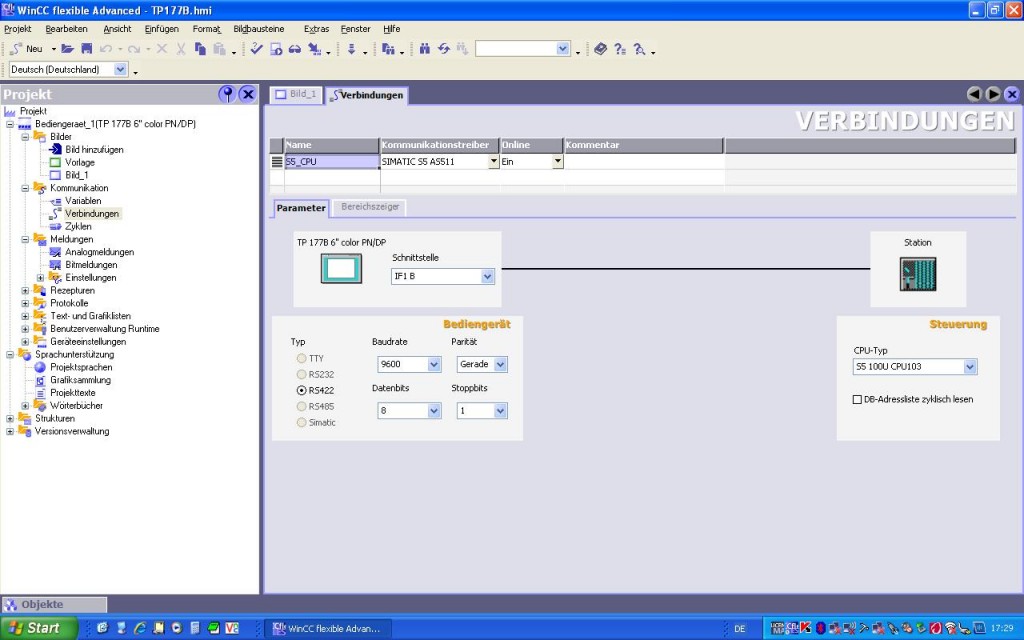Open the help book icon in the toolbar
The width and height of the screenshot is (1024, 640).
click(x=600, y=48)
